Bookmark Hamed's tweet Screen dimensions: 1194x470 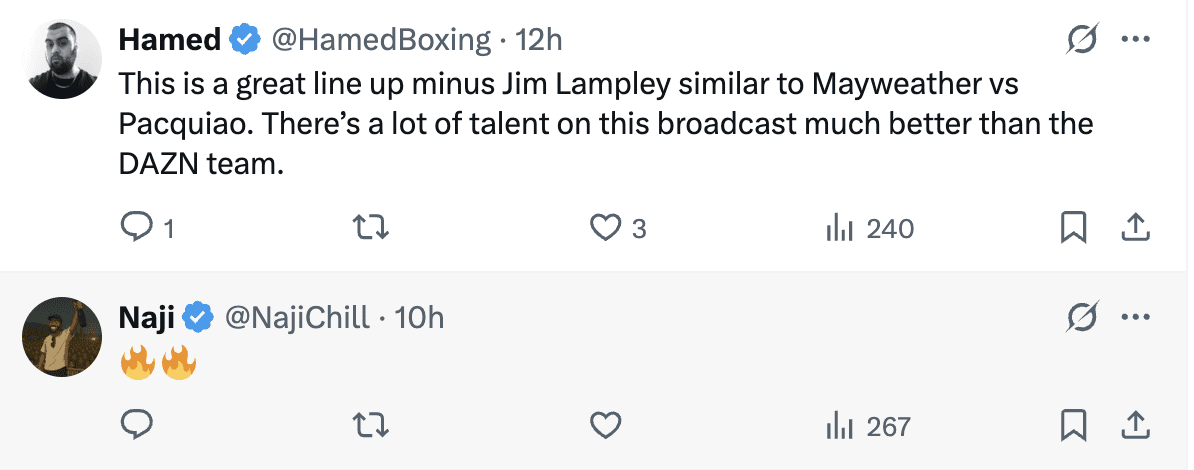tap(1072, 229)
